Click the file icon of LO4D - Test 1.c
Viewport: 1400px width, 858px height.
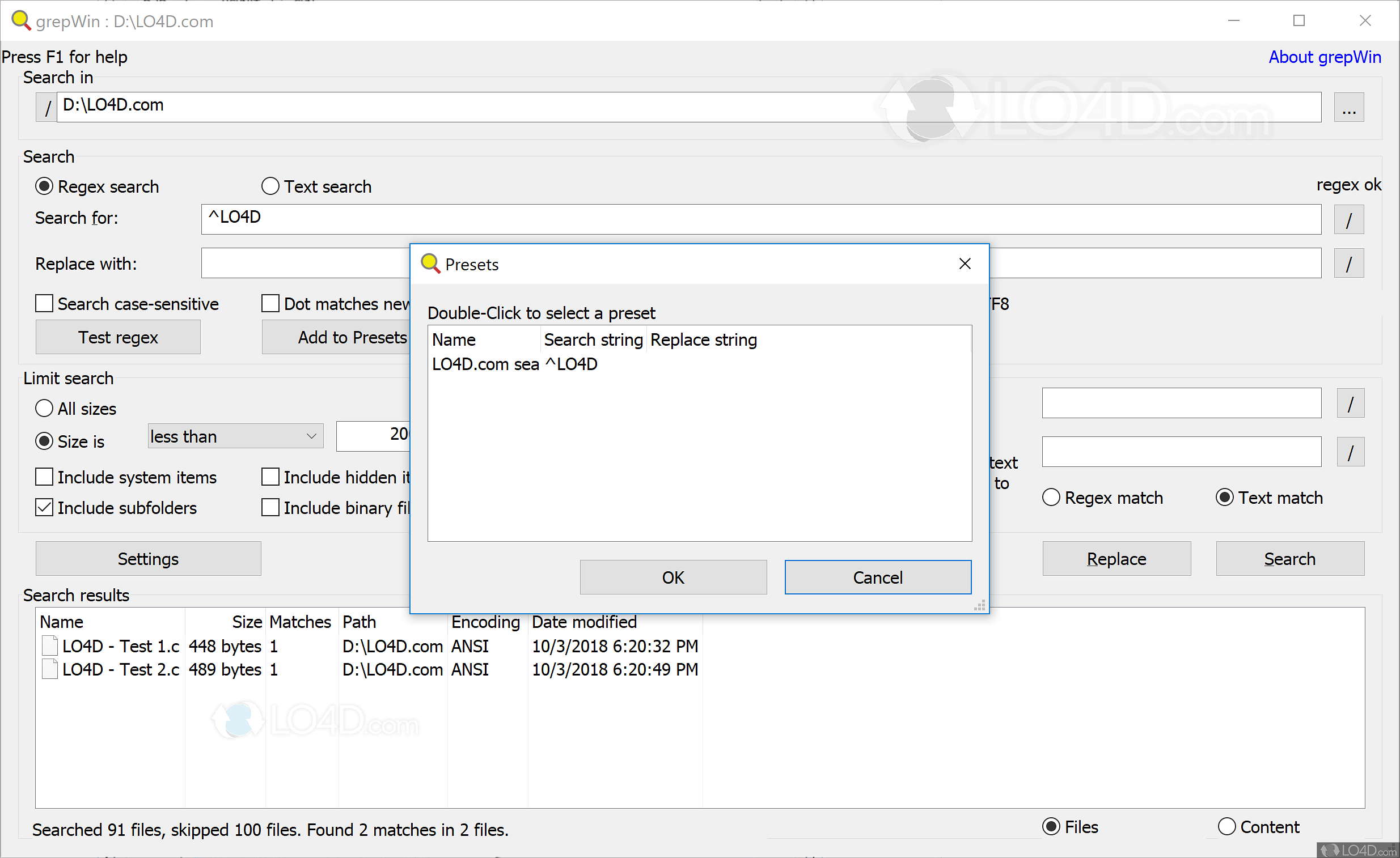[x=50, y=645]
